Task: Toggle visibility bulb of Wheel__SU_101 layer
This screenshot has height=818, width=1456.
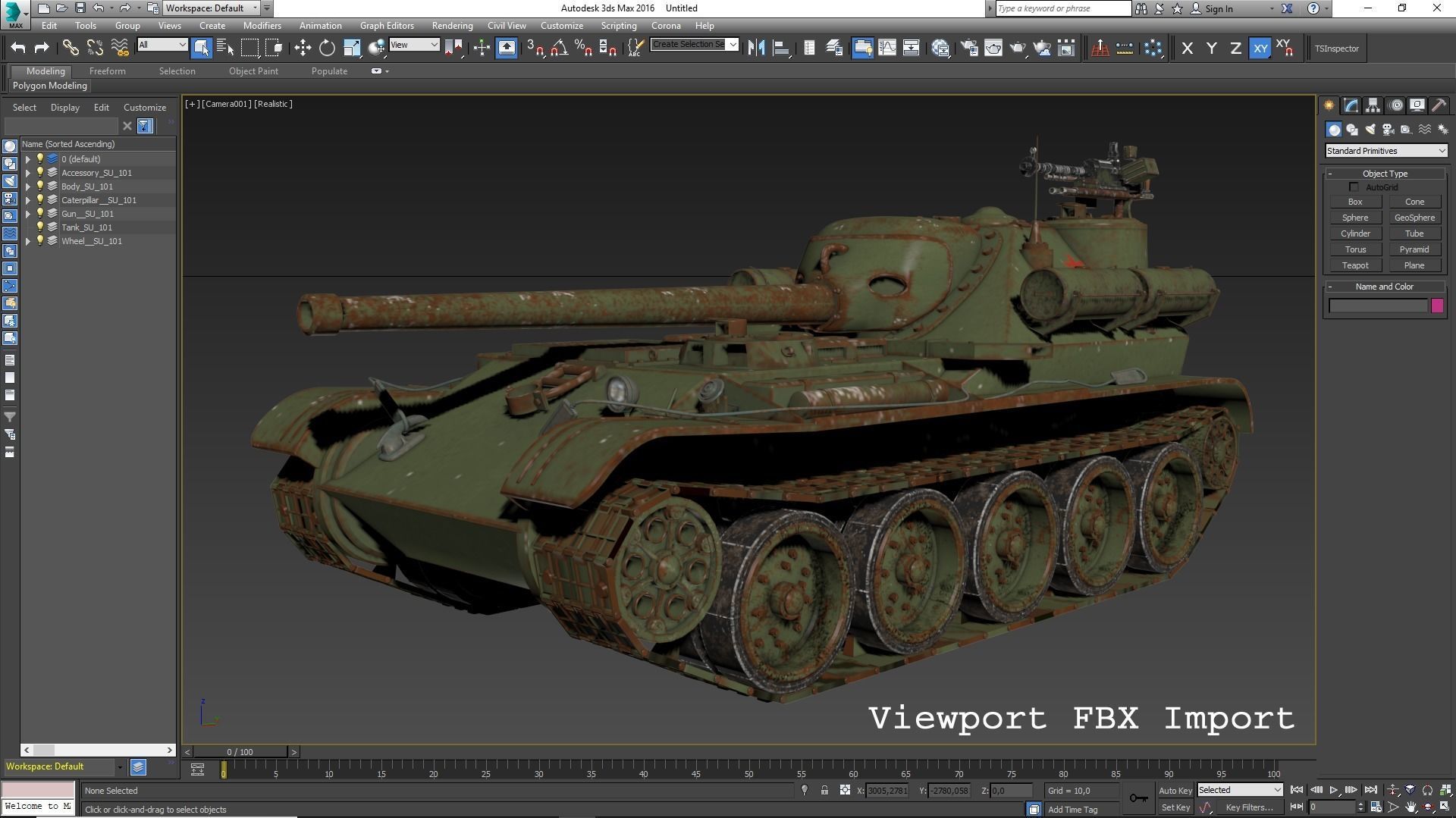Action: (40, 241)
